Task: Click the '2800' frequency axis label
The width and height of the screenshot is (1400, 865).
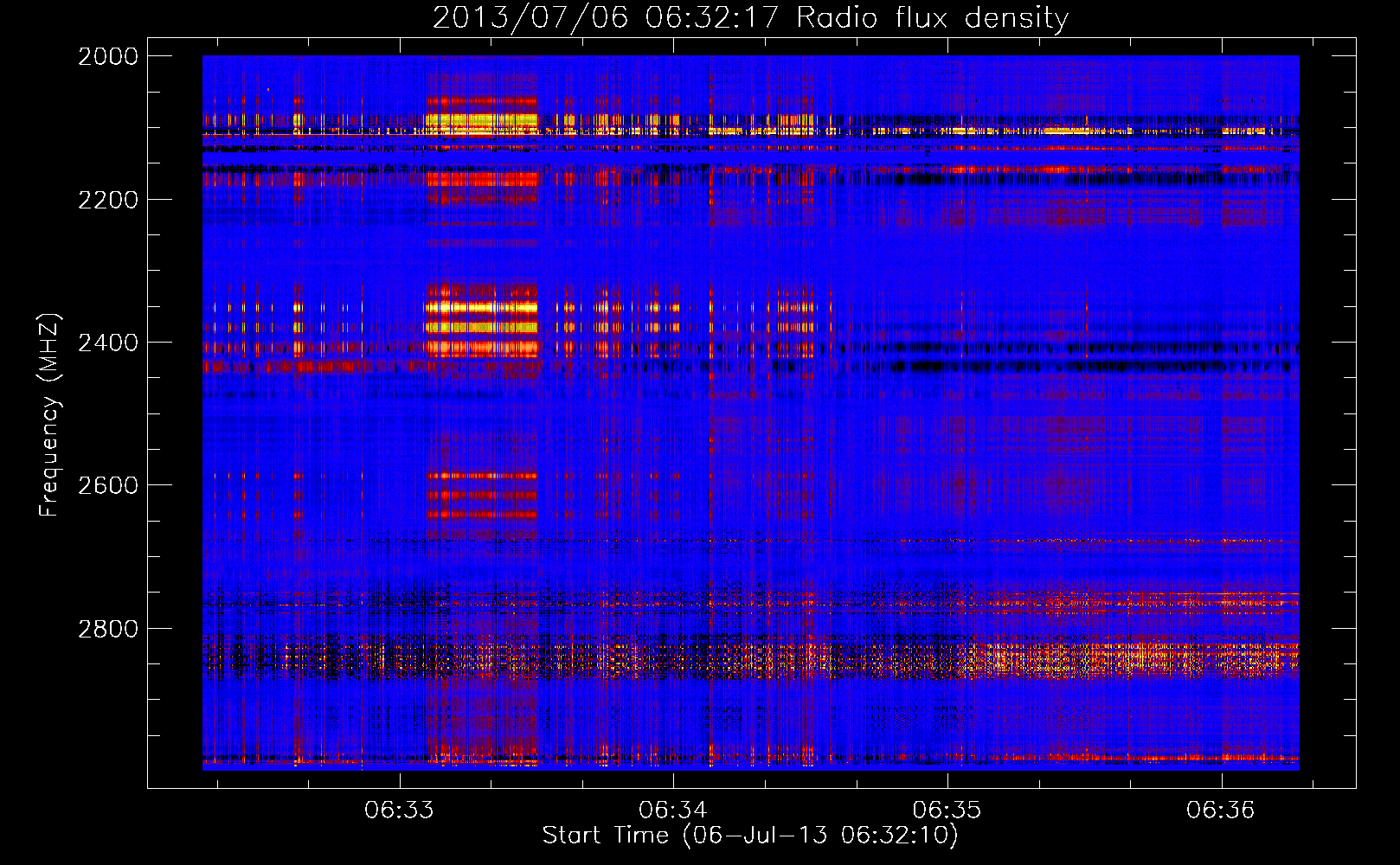Action: (108, 629)
